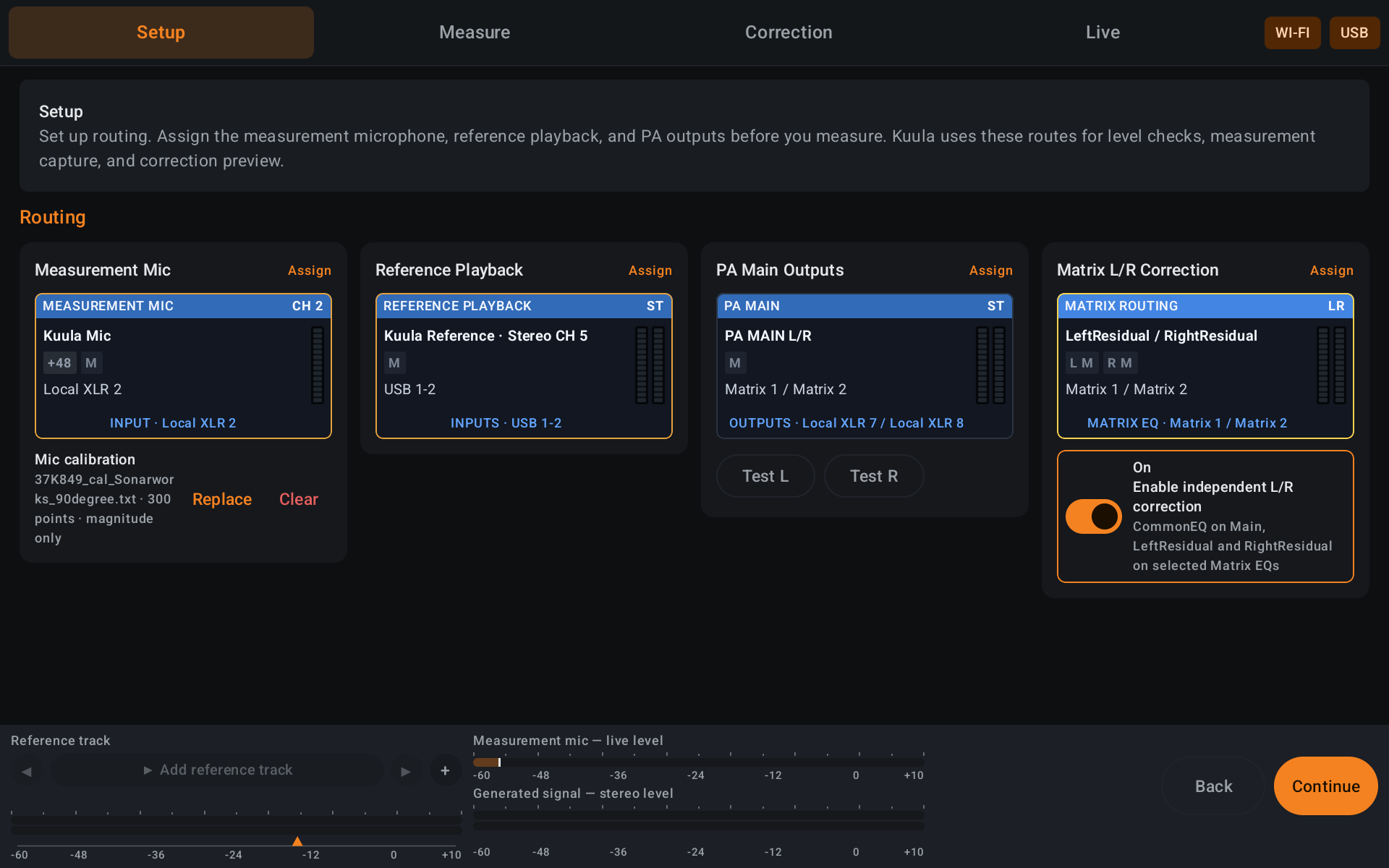Viewport: 1389px width, 868px height.
Task: Select the USB connection badge
Action: pyautogui.click(x=1354, y=33)
